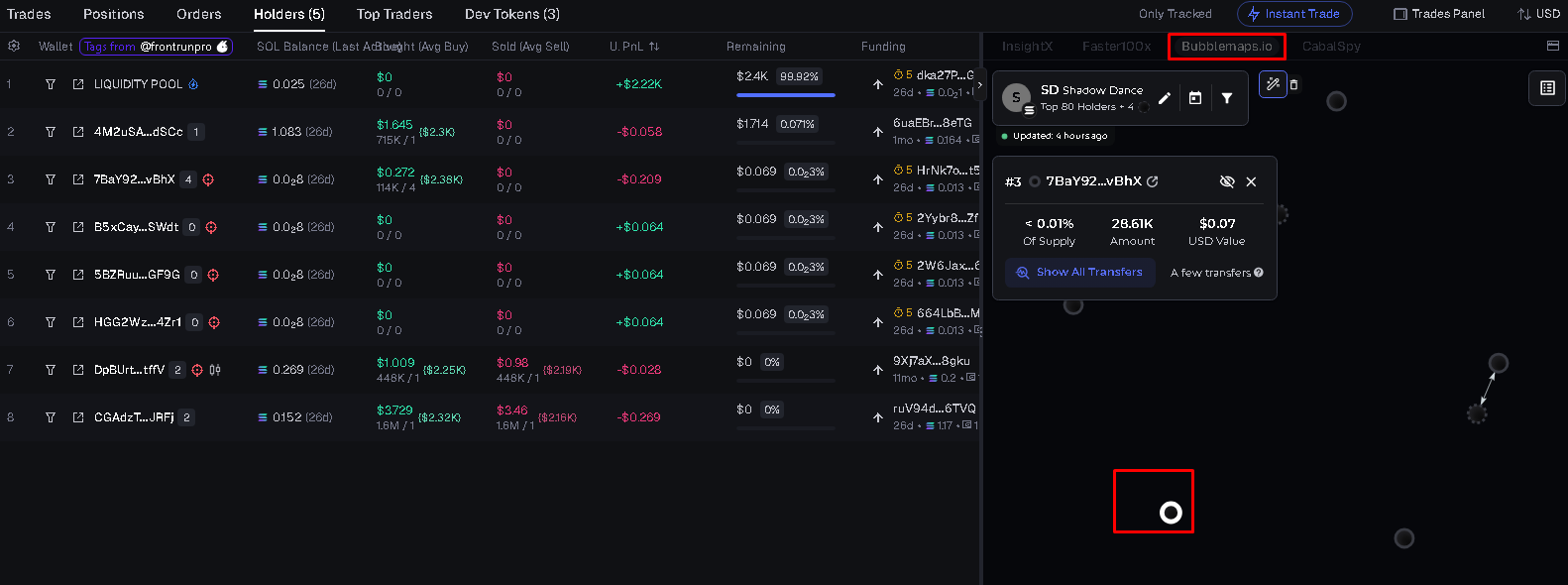
Task: Select bubble node at bottom right of map
Action: tap(1403, 538)
